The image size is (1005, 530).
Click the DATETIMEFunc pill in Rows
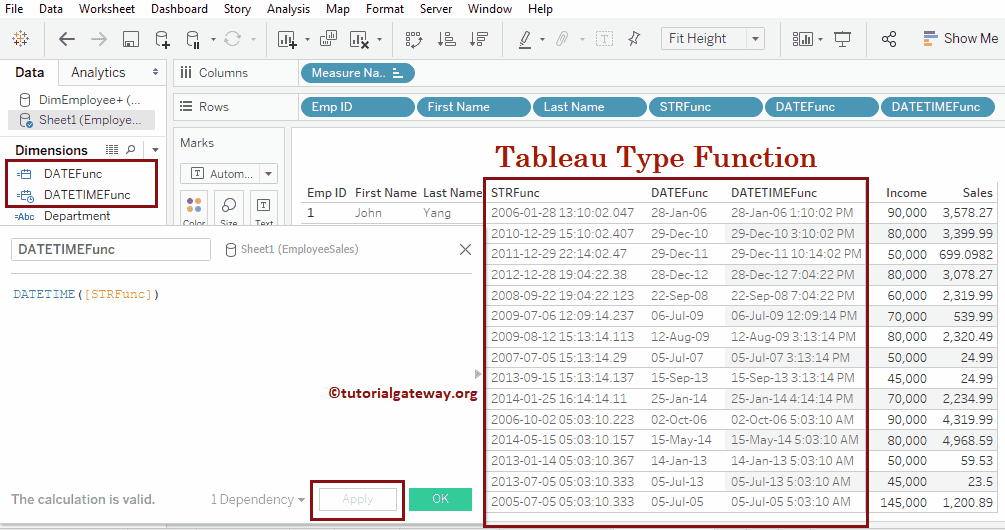(x=938, y=107)
